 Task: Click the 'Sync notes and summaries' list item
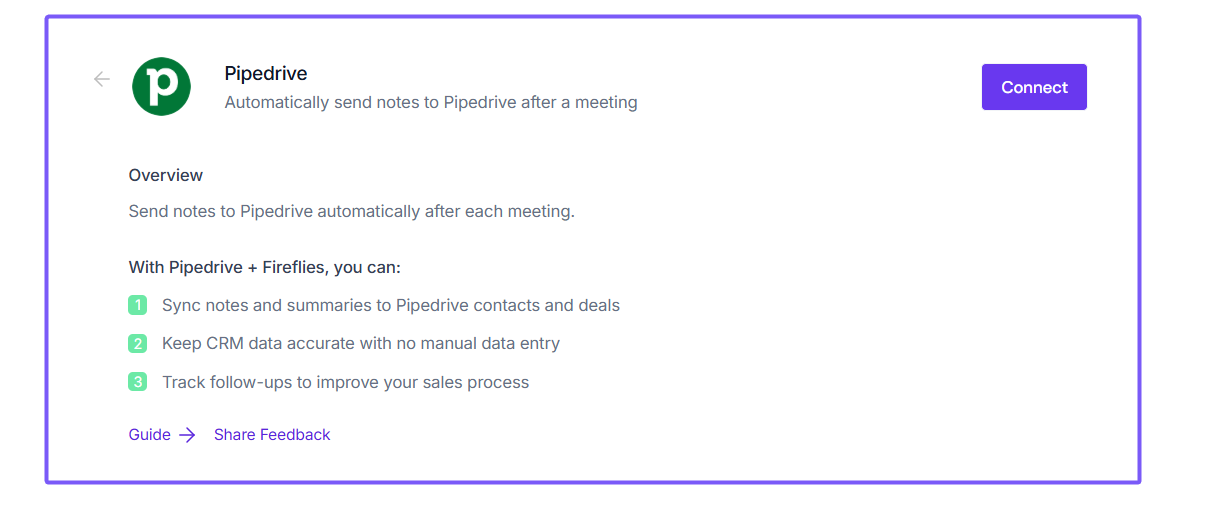(x=390, y=305)
